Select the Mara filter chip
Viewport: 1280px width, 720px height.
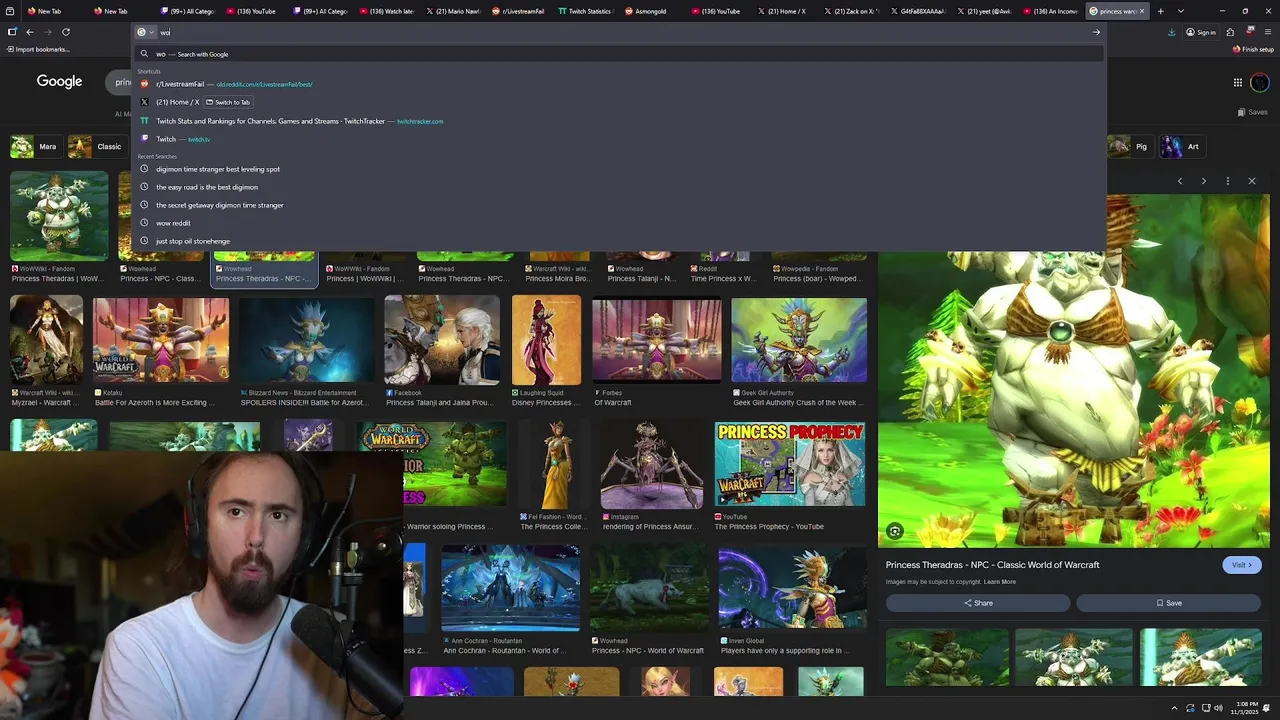pos(35,147)
